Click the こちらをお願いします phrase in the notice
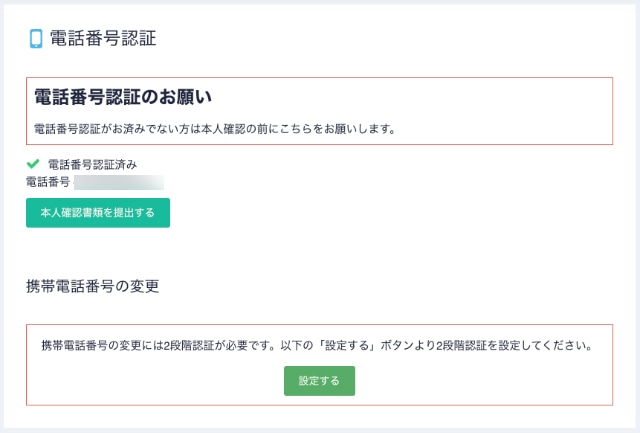 (x=337, y=129)
